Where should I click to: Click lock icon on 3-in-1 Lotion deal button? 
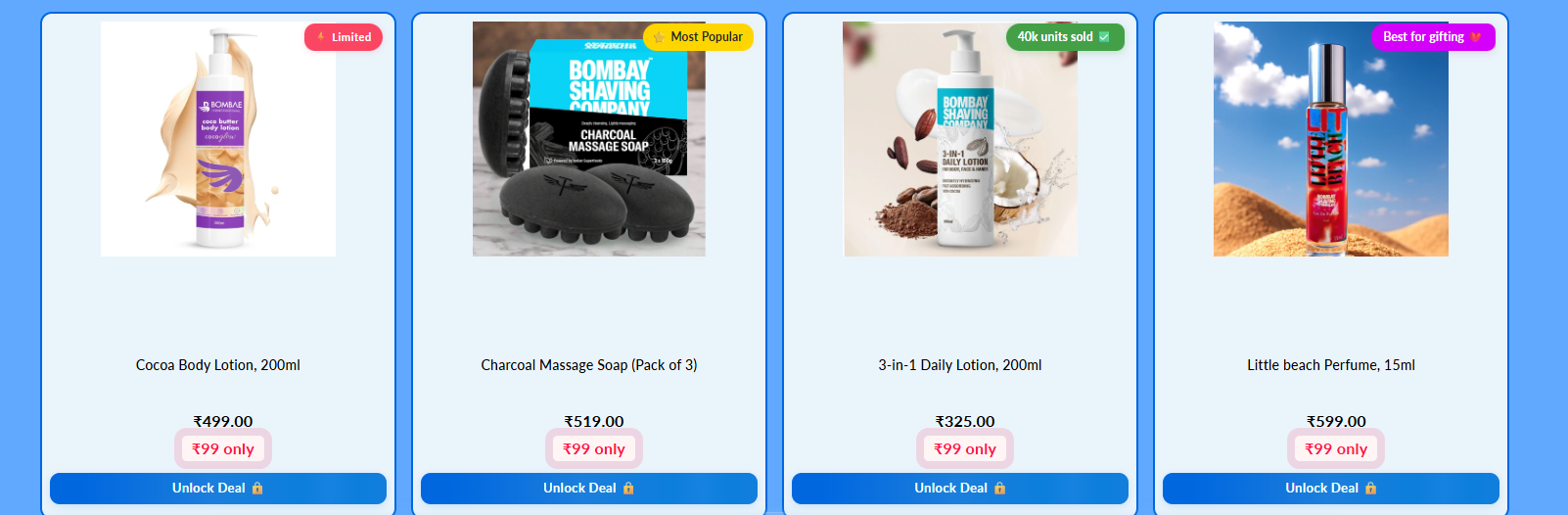pyautogui.click(x=999, y=488)
